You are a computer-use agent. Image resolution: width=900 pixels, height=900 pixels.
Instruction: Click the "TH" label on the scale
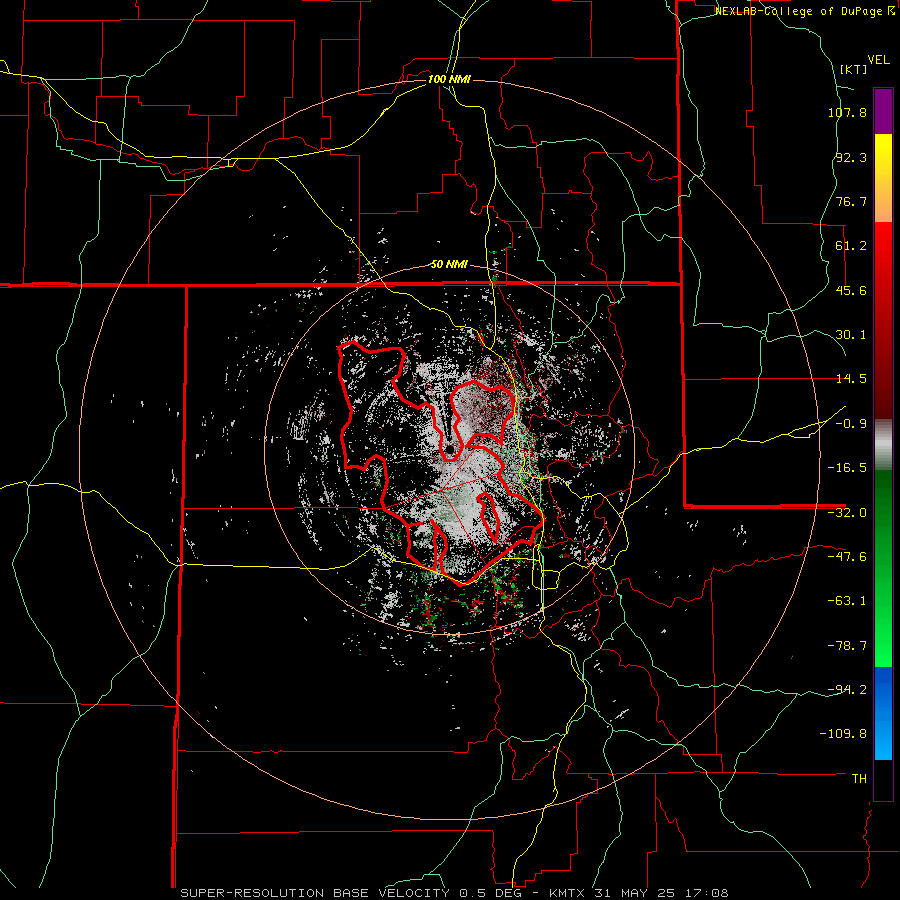click(859, 779)
